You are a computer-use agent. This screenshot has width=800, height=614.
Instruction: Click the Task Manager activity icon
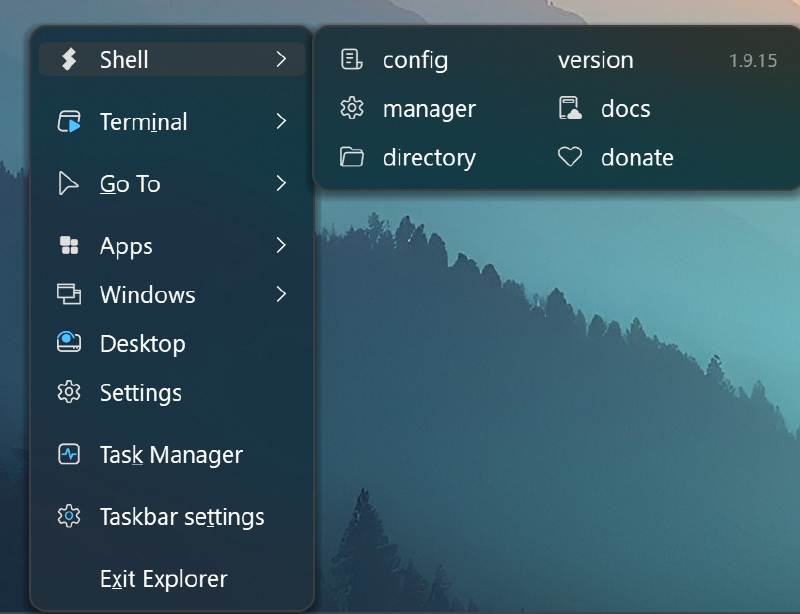click(x=68, y=454)
